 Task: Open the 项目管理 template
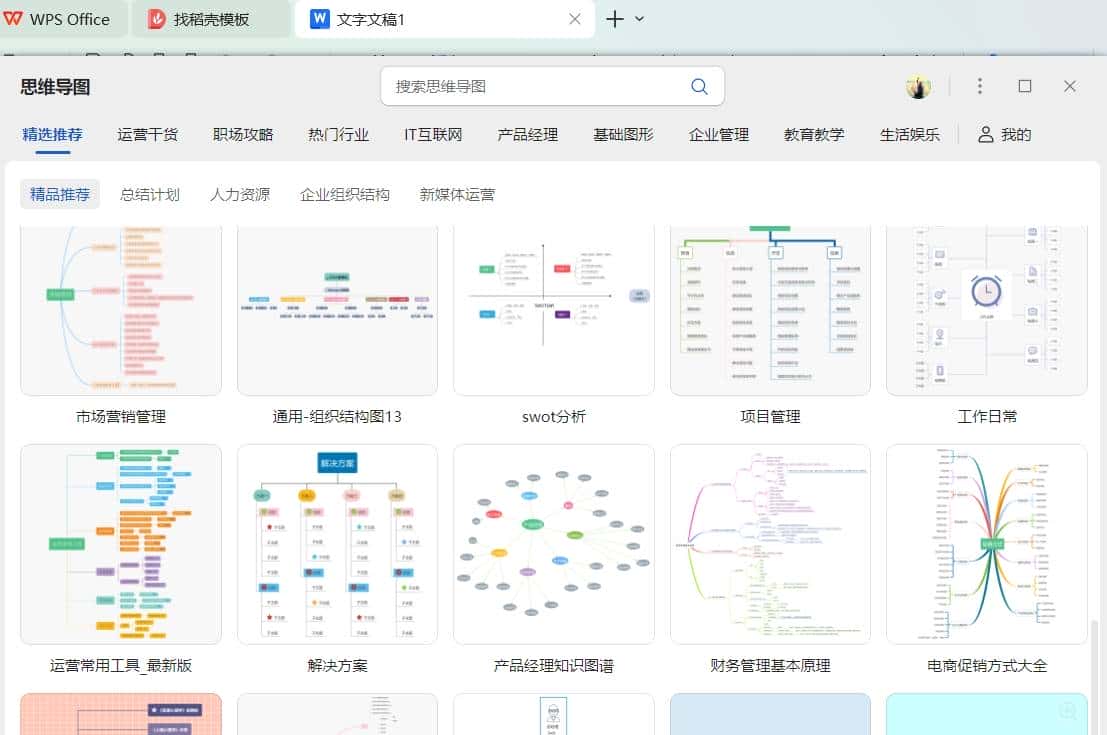coord(770,308)
